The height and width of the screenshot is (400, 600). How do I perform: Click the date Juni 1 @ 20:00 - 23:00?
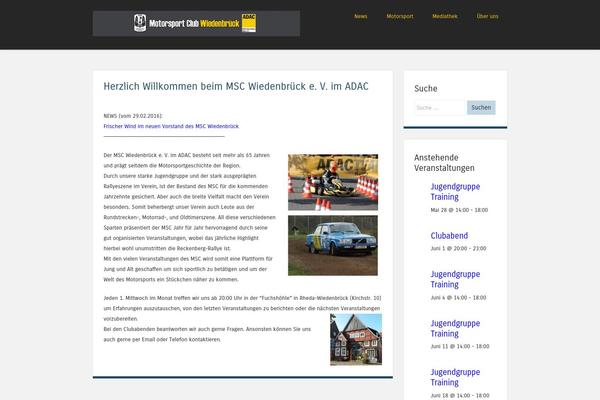(458, 248)
